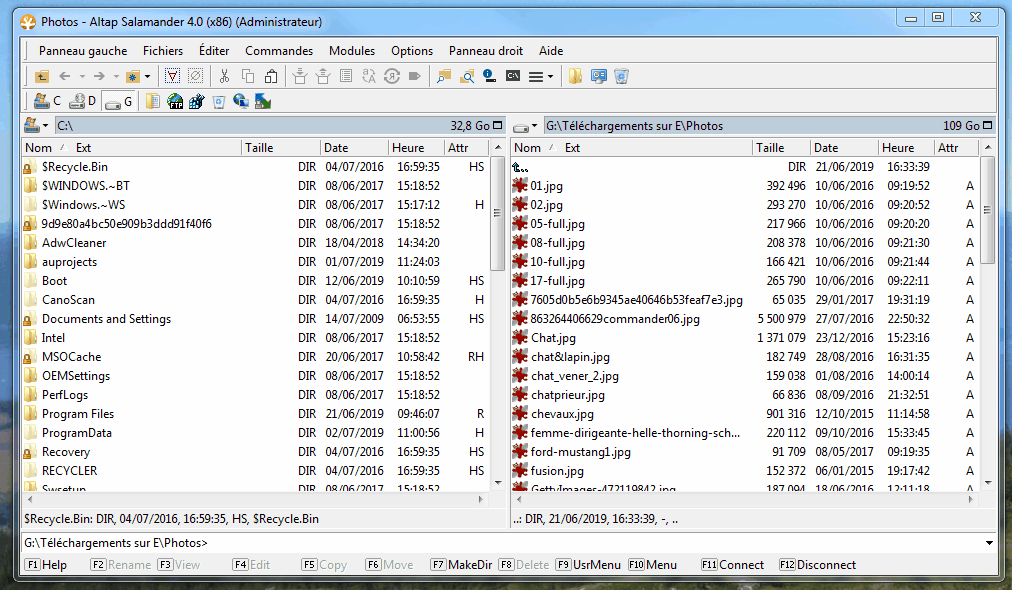Click the copy to clipboard icon
1012x590 pixels.
point(248,76)
